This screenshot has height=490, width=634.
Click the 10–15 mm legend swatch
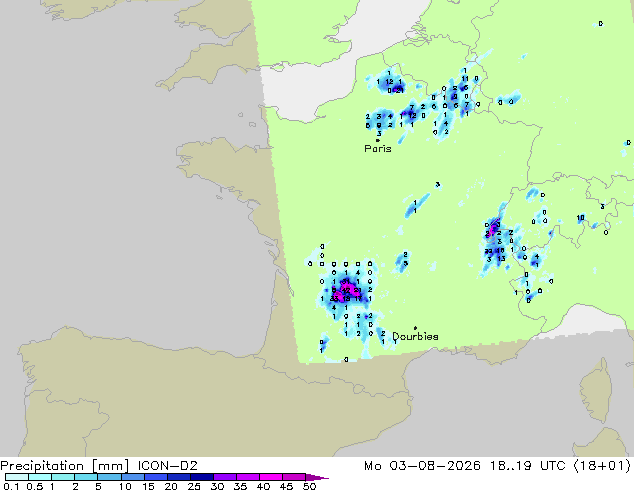click(x=132, y=477)
